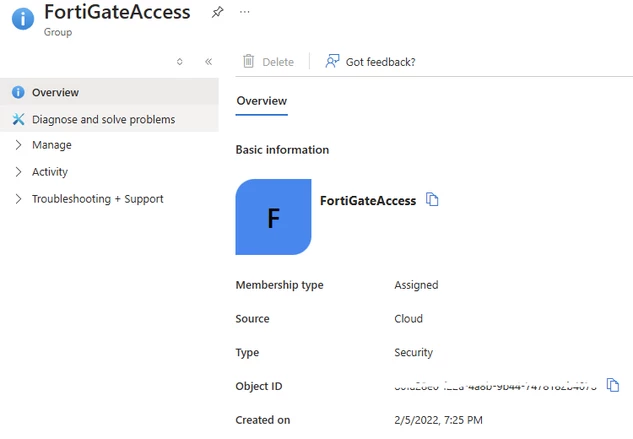This screenshot has height=439, width=633.
Task: Click the Membership type label
Action: (x=279, y=285)
